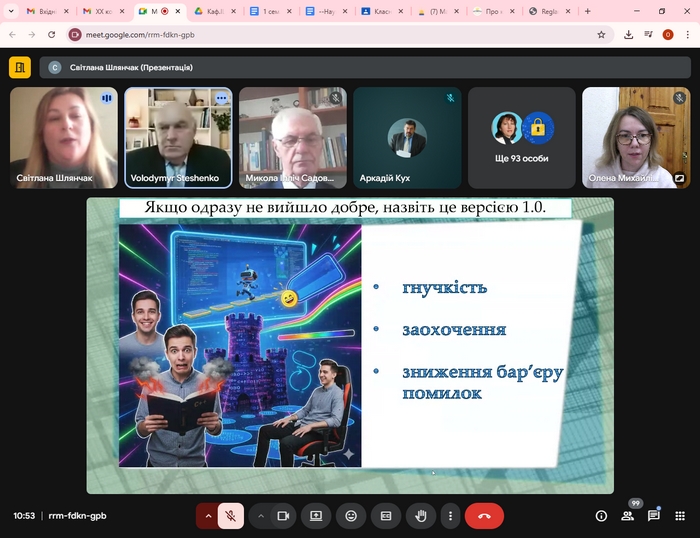Image resolution: width=700 pixels, height=538 pixels.
Task: Toggle the camera on
Action: tap(283, 516)
